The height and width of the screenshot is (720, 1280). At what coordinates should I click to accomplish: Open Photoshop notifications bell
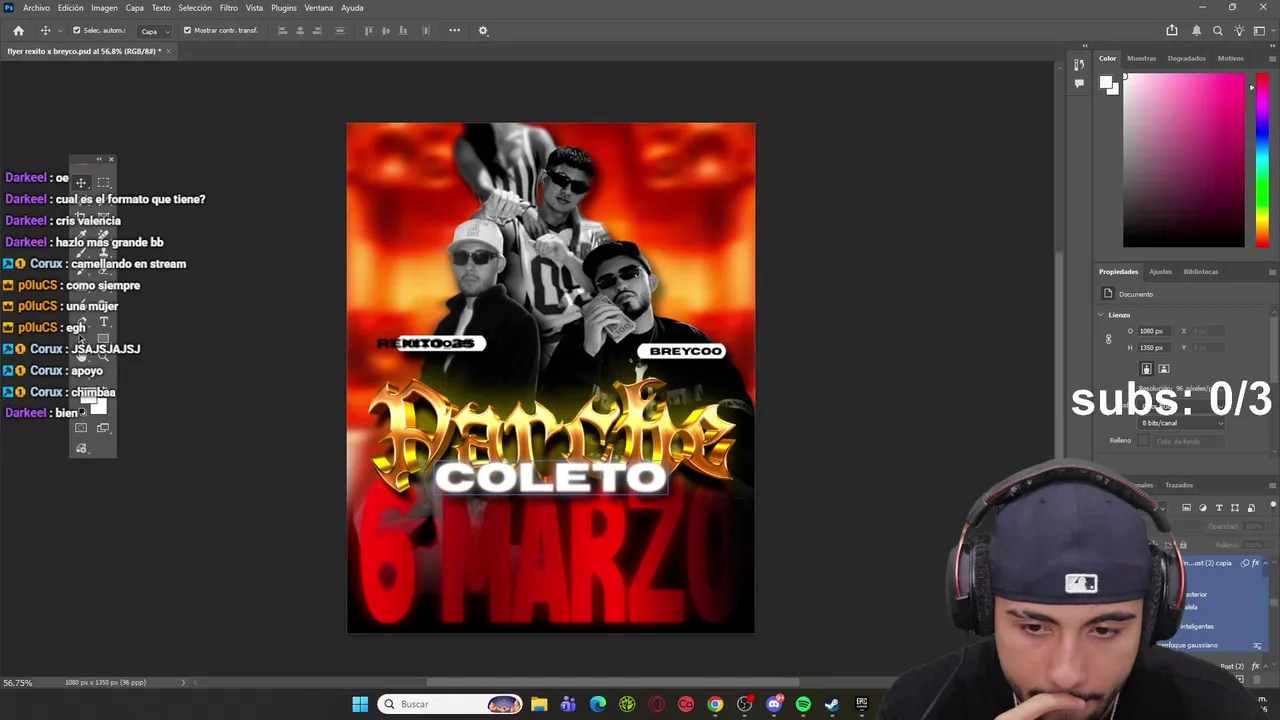click(1197, 30)
